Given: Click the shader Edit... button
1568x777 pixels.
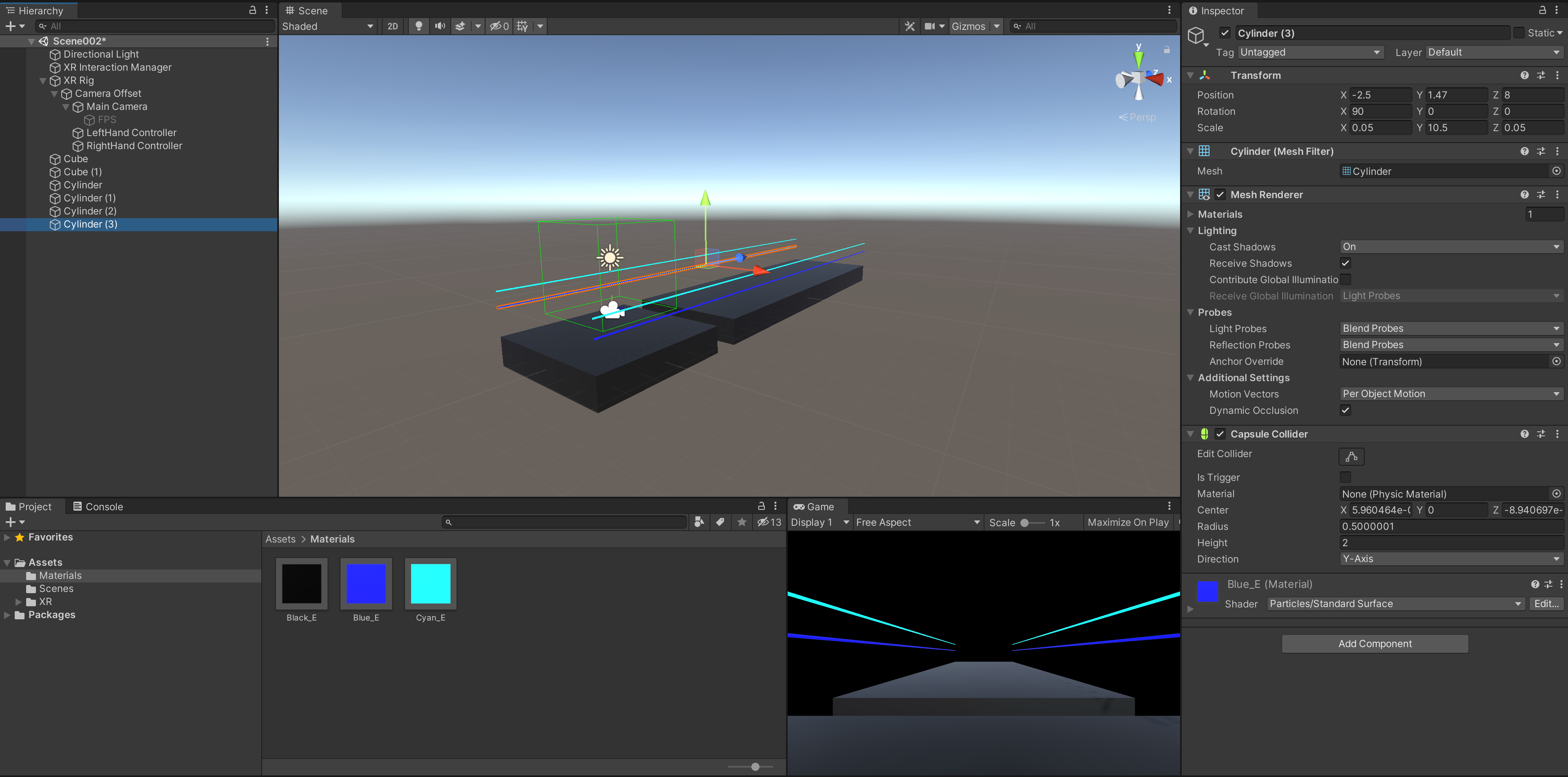Looking at the screenshot, I should pyautogui.click(x=1546, y=603).
